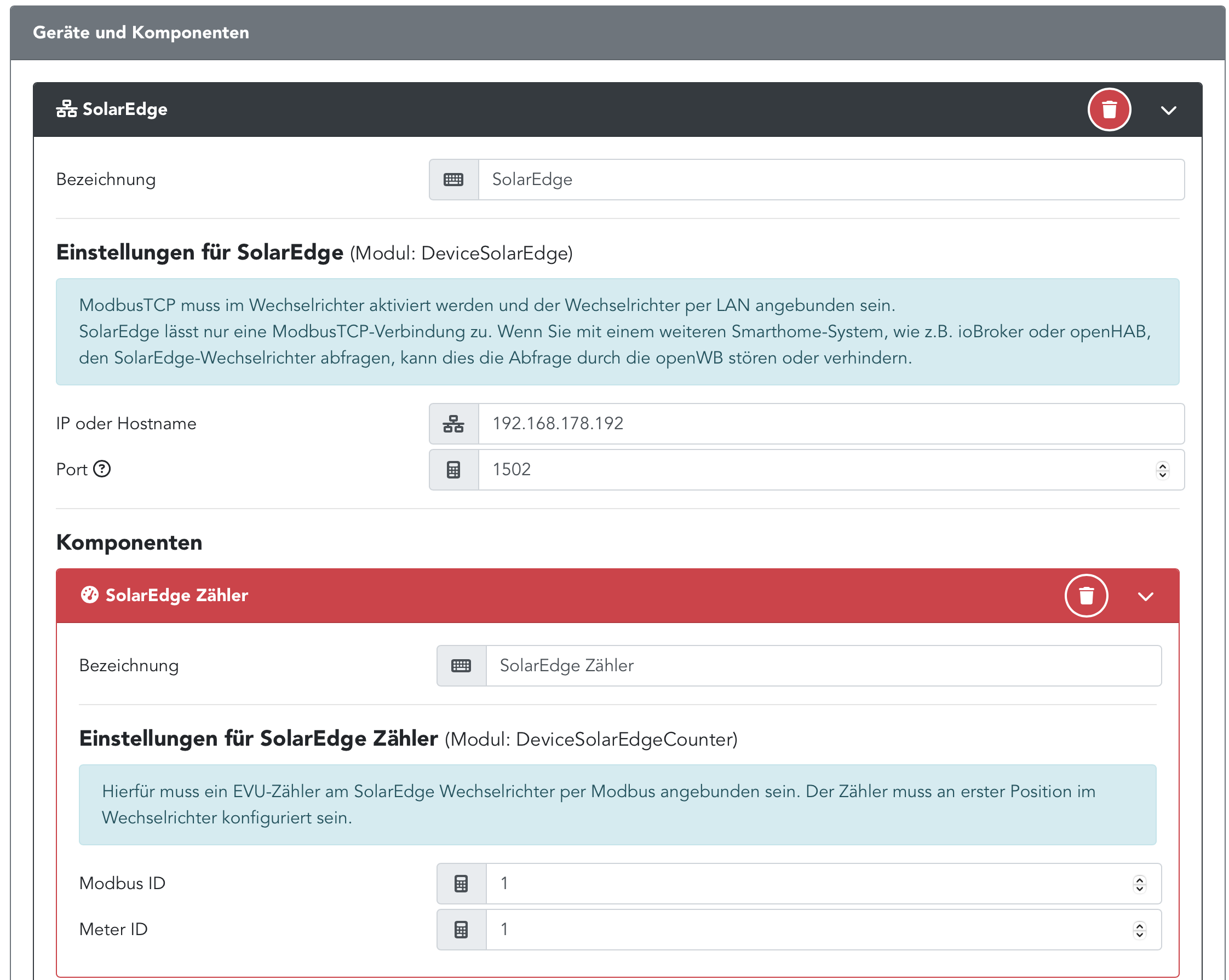Click the SolarEdge Zähler Bezeichnung field

point(823,666)
